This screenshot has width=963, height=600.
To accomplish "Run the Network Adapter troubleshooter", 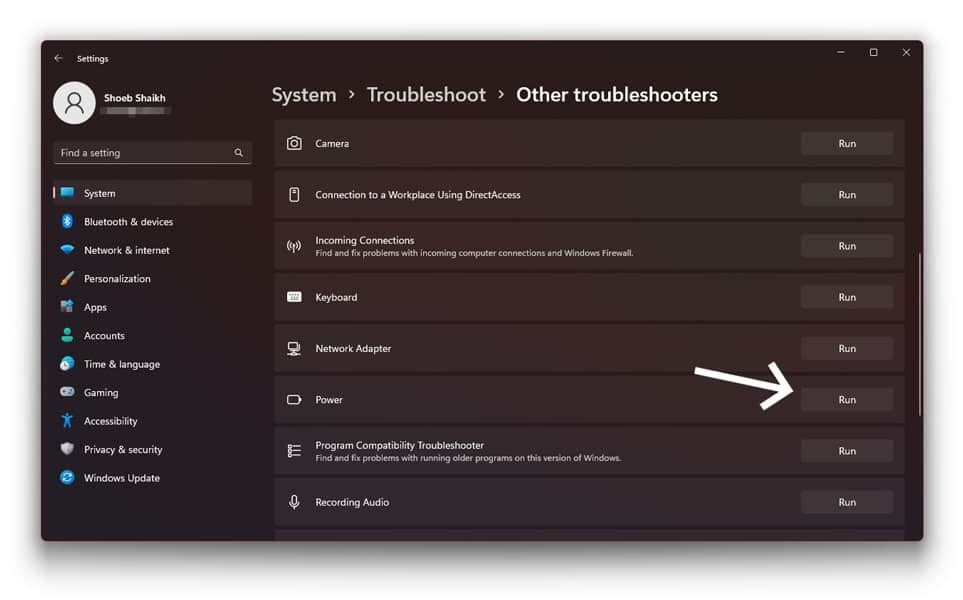I will (847, 348).
